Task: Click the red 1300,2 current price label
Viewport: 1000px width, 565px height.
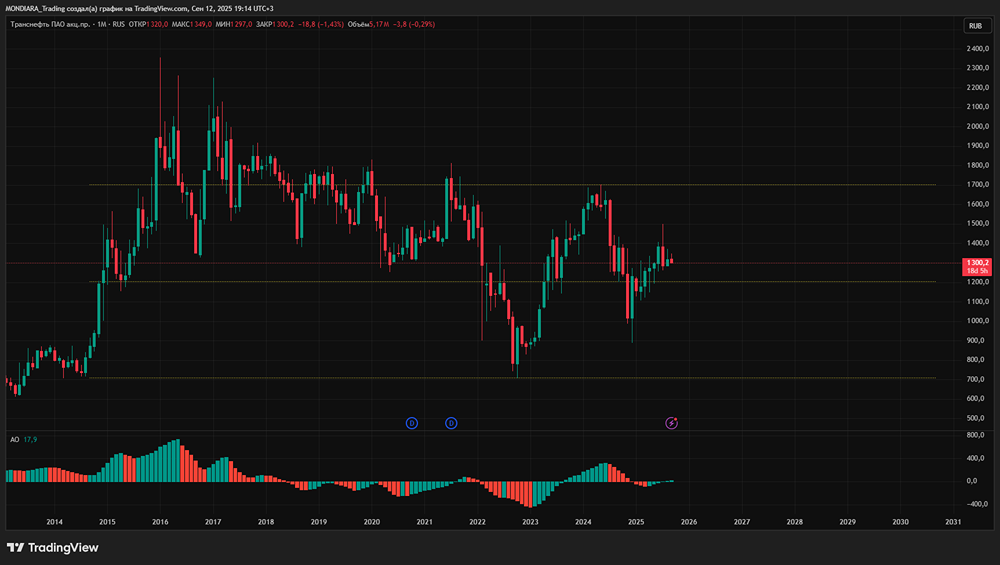Action: pos(976,266)
